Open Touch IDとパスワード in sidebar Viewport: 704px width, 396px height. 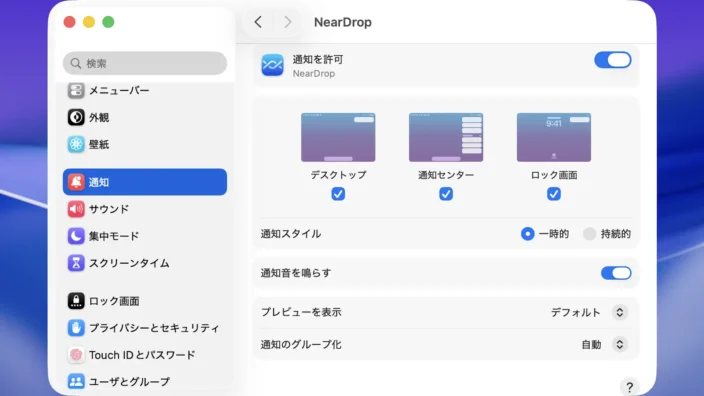(x=145, y=355)
